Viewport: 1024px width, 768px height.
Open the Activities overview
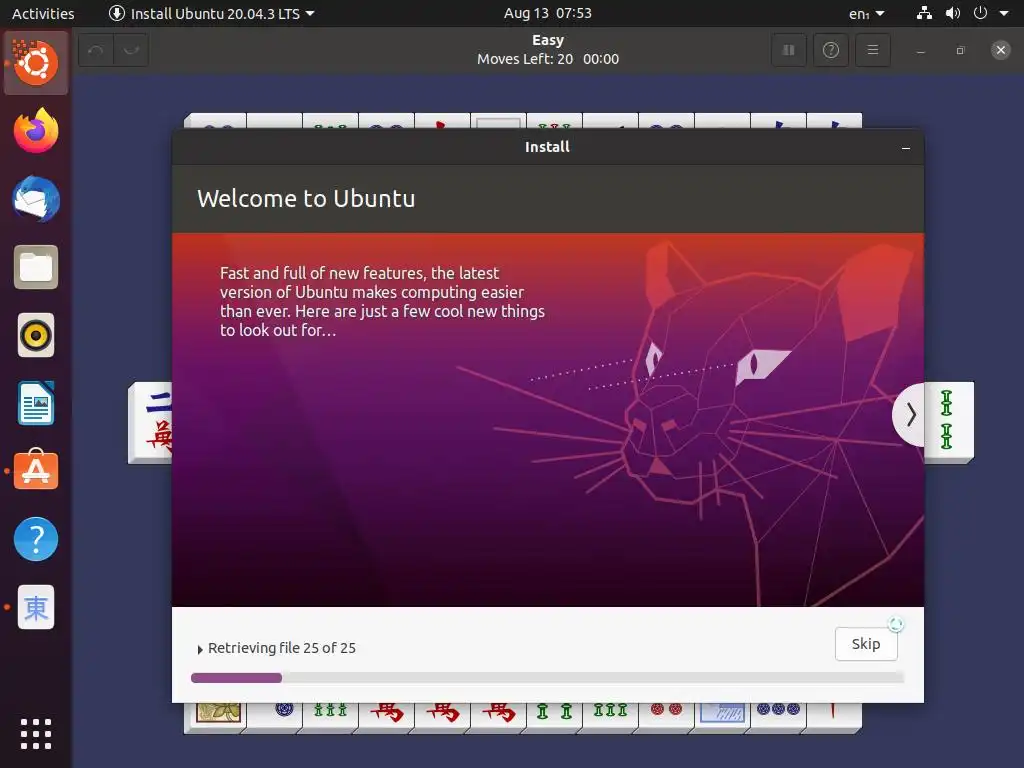tap(43, 13)
